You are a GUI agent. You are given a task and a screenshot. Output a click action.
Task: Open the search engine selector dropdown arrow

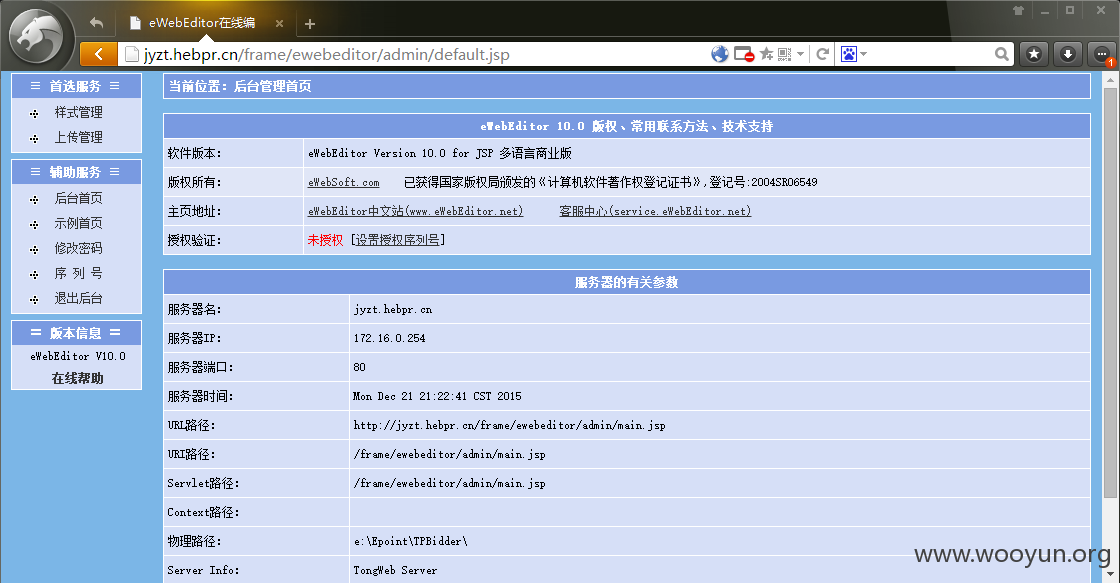864,54
